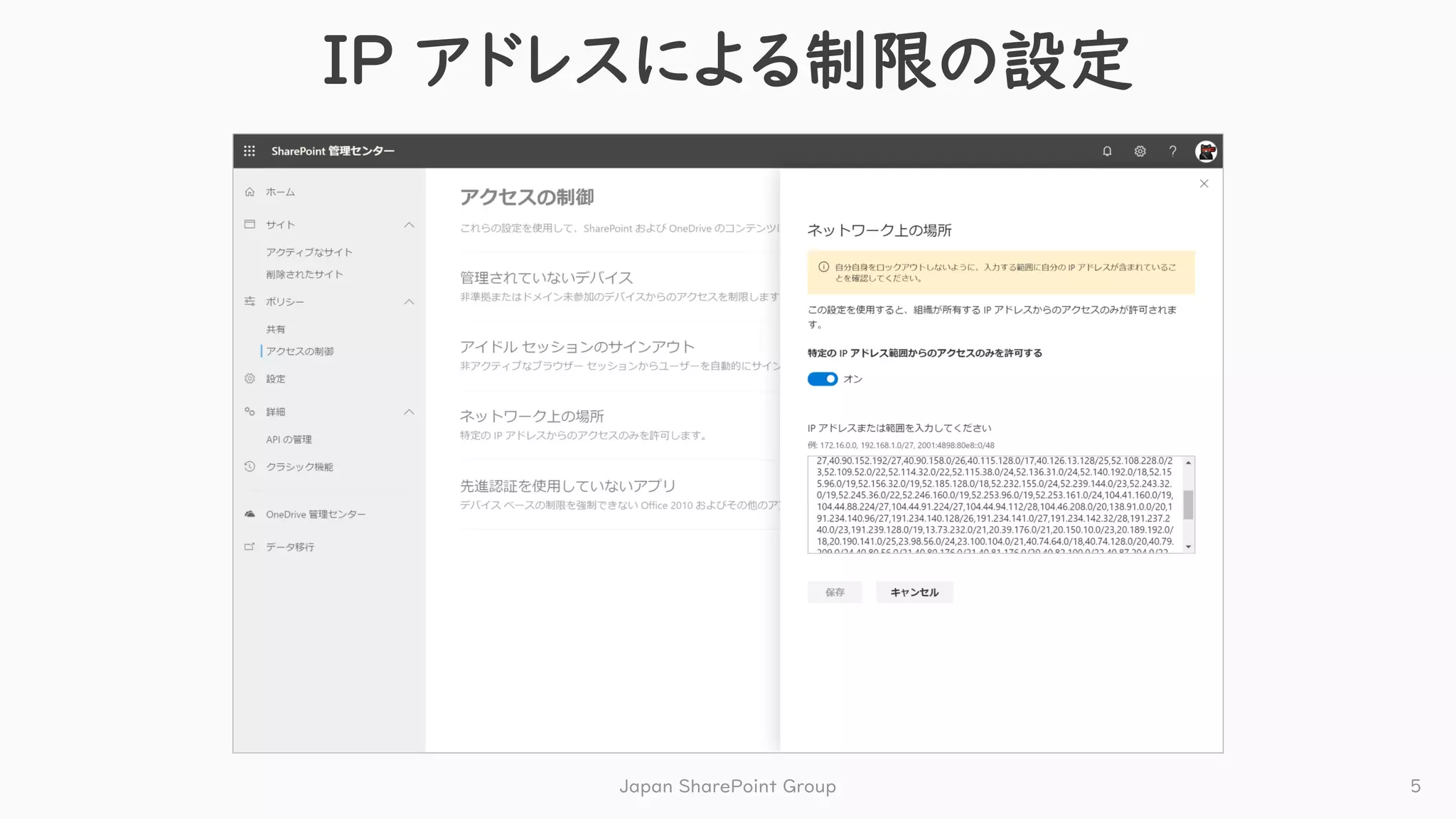Collapse the ポリシー section chevron
The image size is (1456, 819).
pyautogui.click(x=409, y=301)
